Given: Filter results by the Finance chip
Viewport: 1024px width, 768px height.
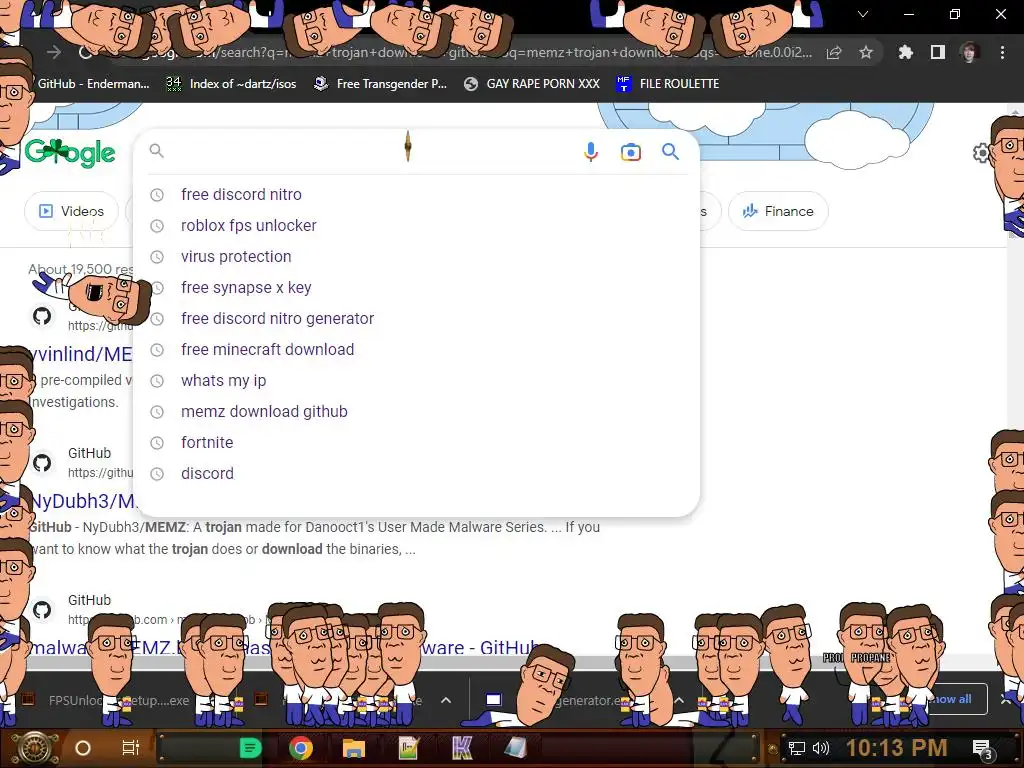Looking at the screenshot, I should point(778,211).
